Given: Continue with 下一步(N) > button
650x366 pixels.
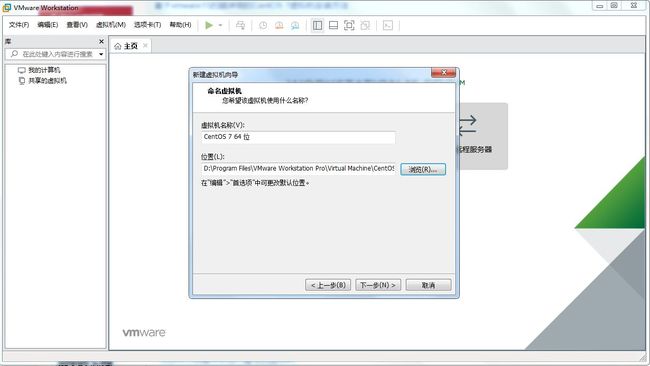Looking at the screenshot, I should click(378, 285).
